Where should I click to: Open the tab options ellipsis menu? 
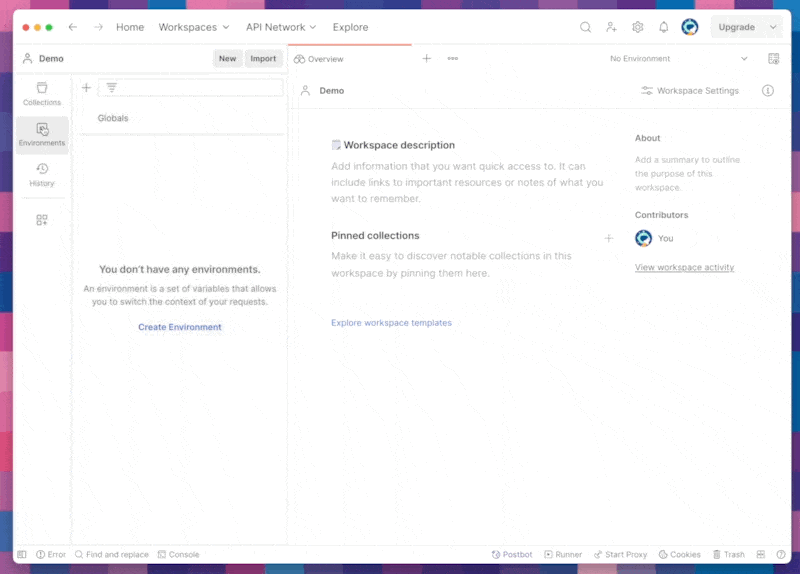point(453,59)
